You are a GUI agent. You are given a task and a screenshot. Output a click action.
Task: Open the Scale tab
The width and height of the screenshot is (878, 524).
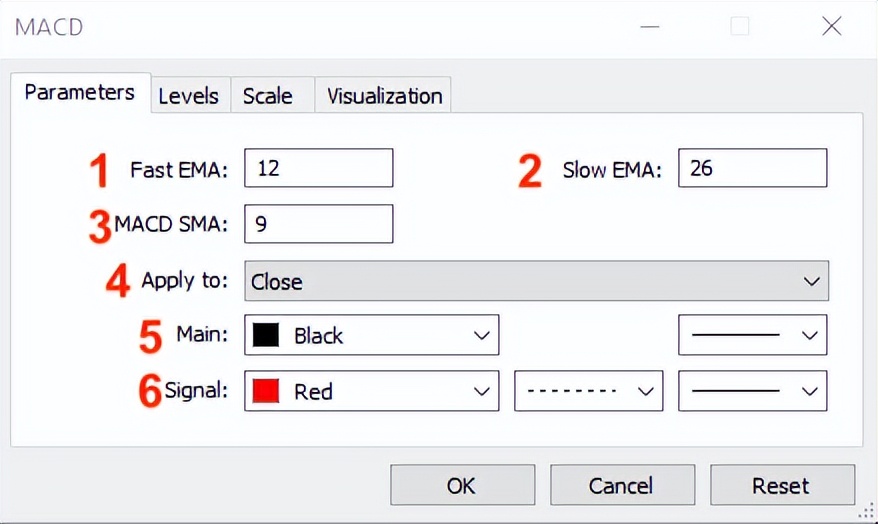pos(268,96)
